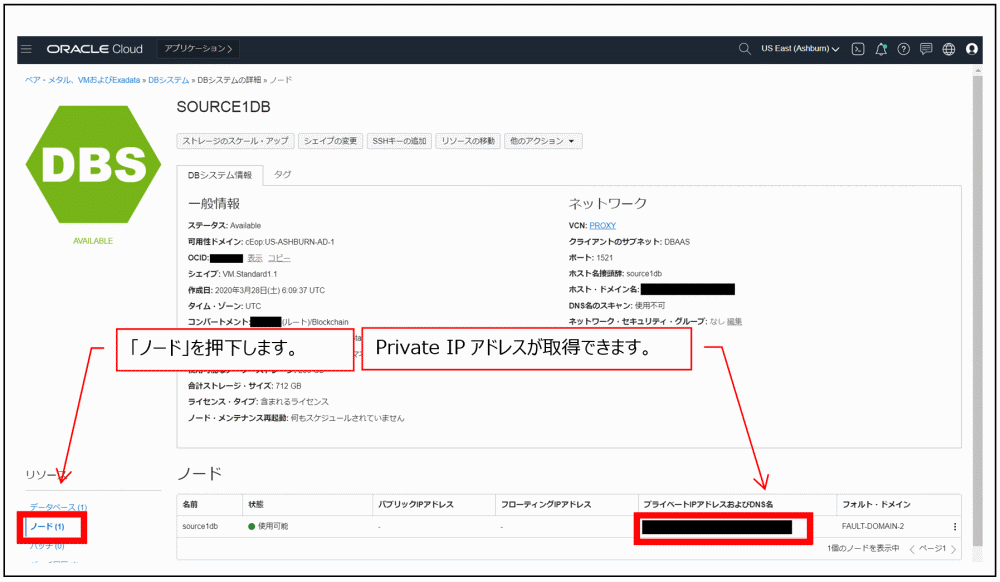Launch the Cloud Shell icon
Screen dimensions: 1000x582
coord(858,49)
